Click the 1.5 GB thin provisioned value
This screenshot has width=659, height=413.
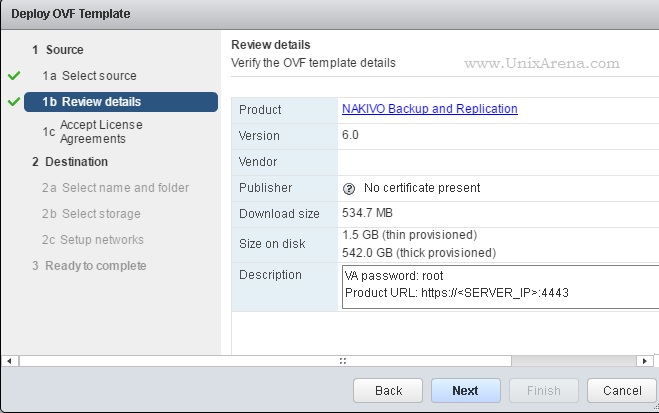410,235
